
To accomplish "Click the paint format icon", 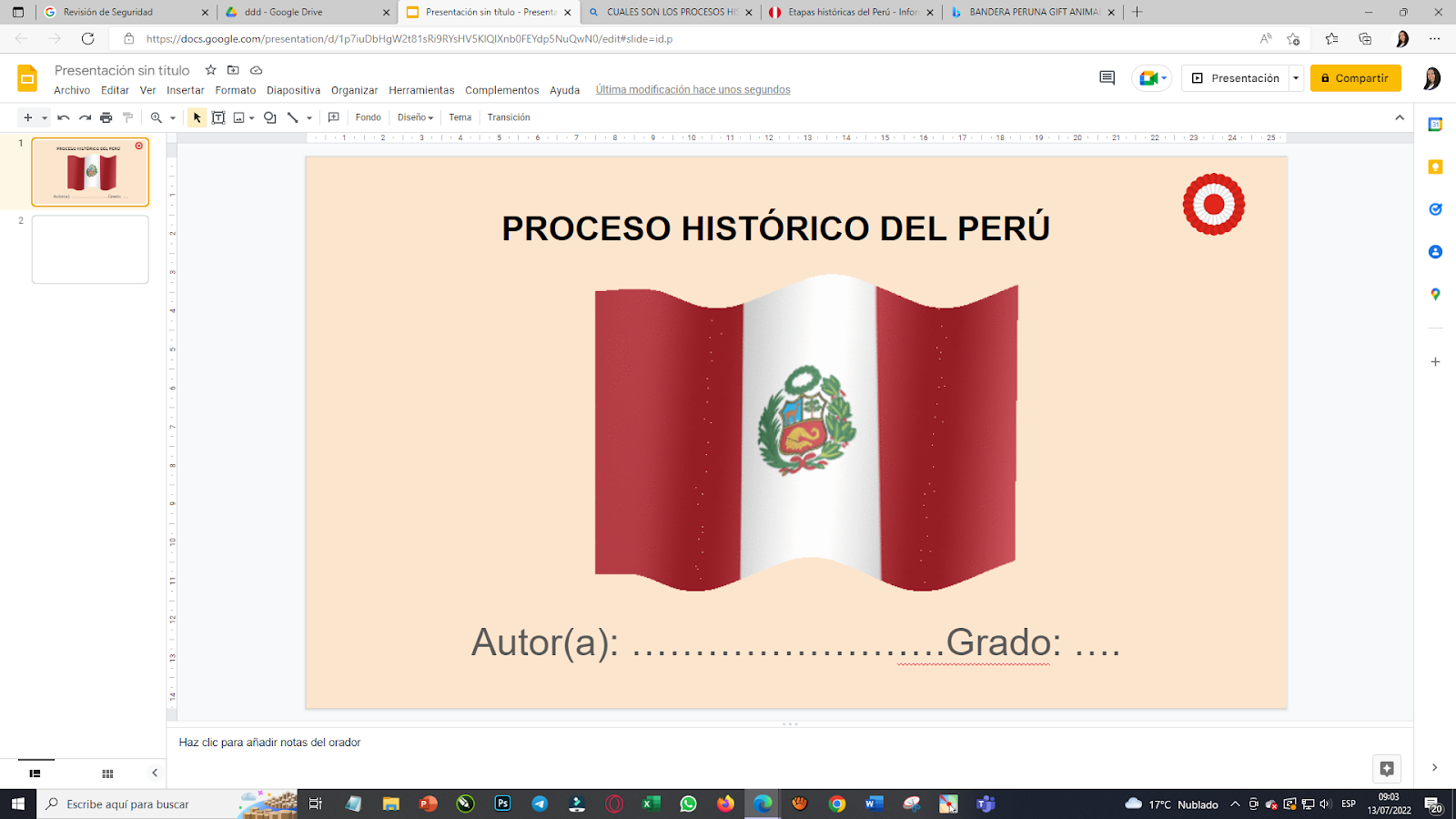I will tap(127, 117).
